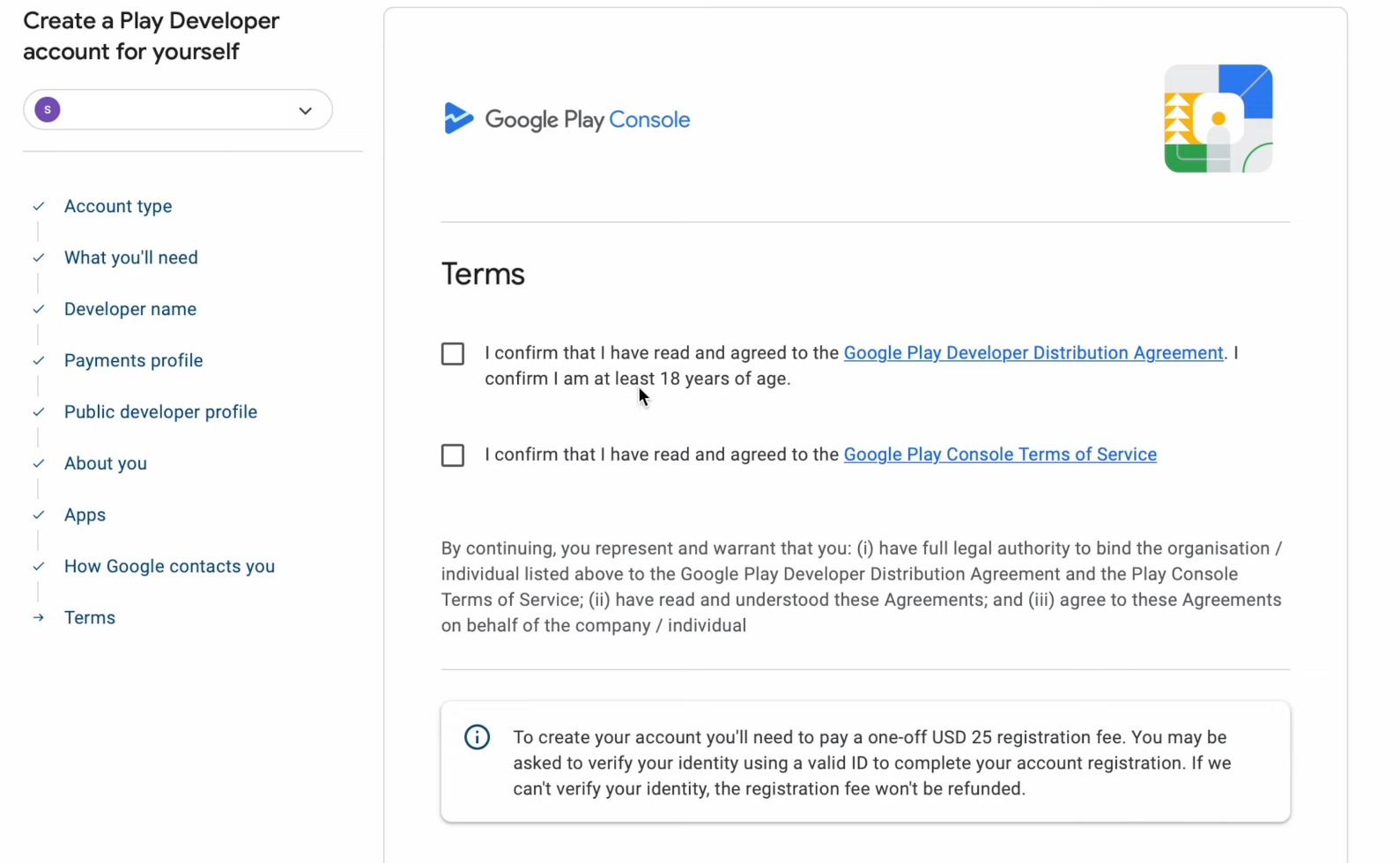Image resolution: width=1400 pixels, height=863 pixels.
Task: Click the checkmark icon beside About you
Action: 39,463
